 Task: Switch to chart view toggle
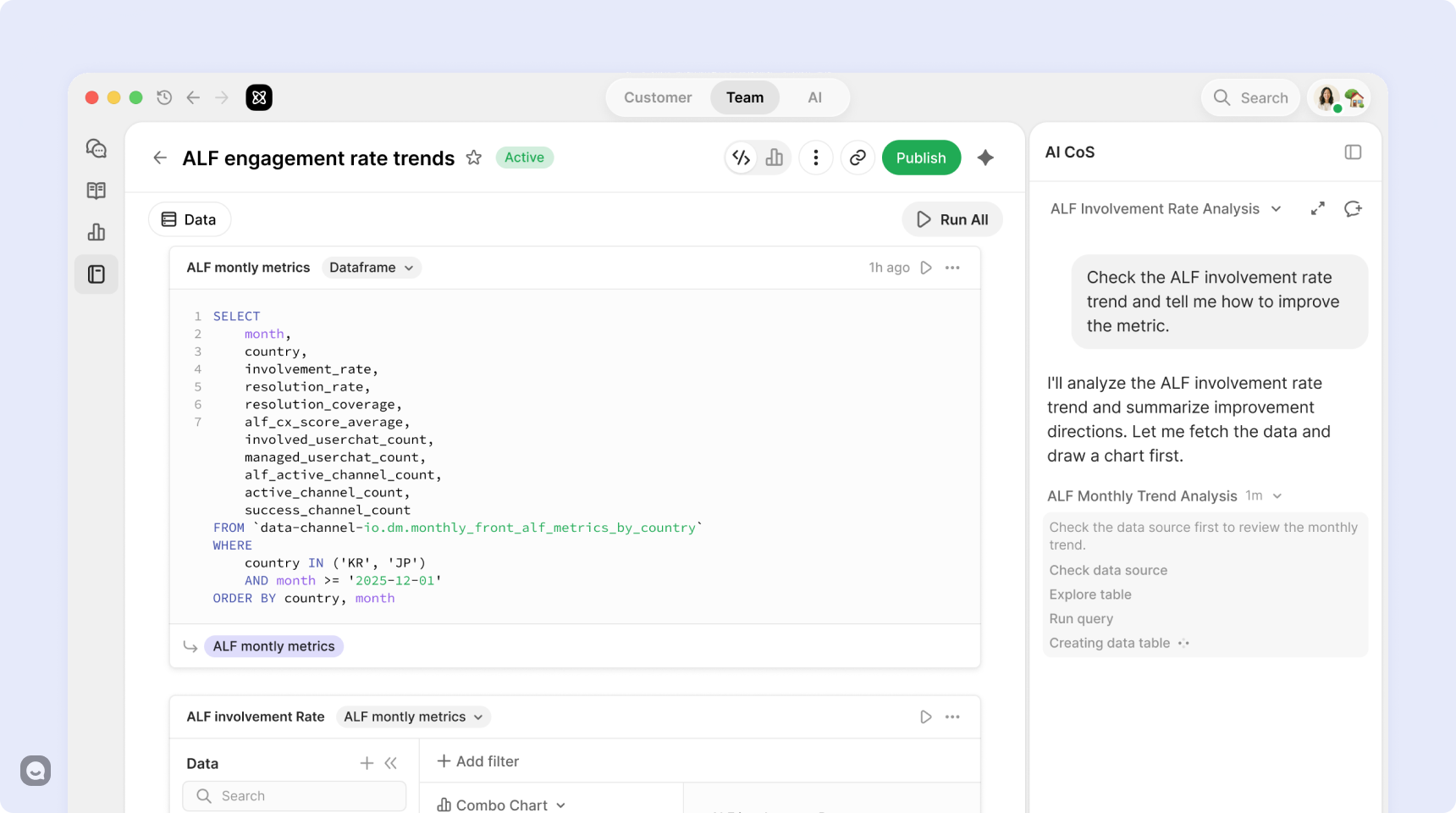click(x=775, y=158)
